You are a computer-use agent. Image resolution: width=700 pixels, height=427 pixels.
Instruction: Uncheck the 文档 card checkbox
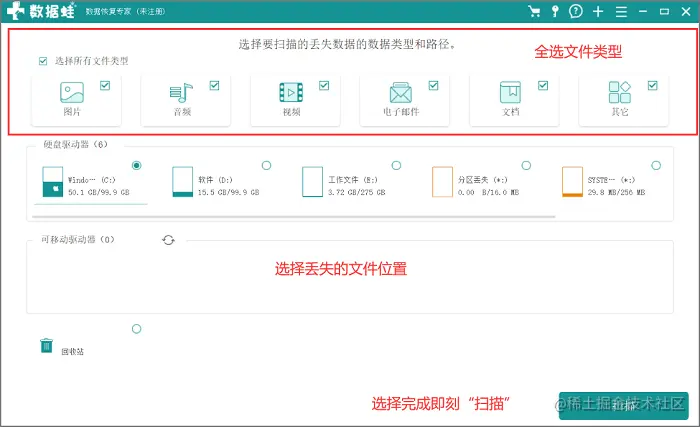543,85
